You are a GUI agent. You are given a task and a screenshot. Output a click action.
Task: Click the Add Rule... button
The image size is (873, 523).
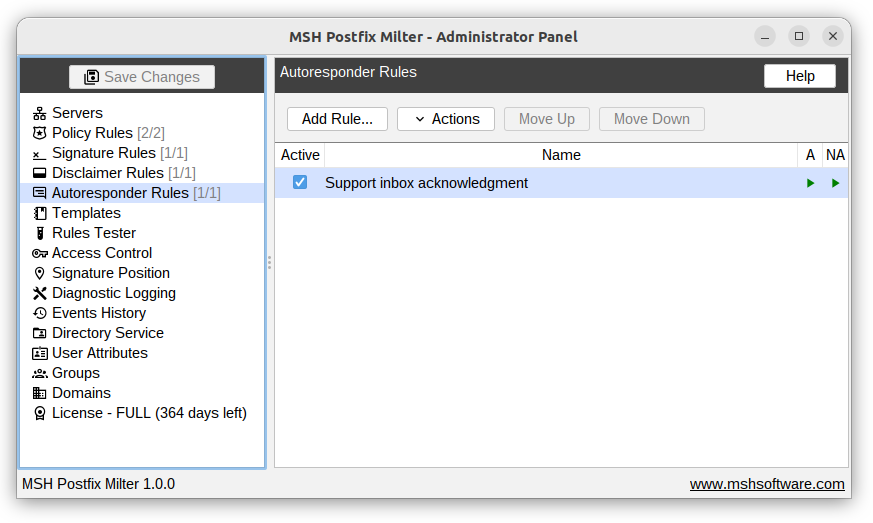click(x=337, y=119)
